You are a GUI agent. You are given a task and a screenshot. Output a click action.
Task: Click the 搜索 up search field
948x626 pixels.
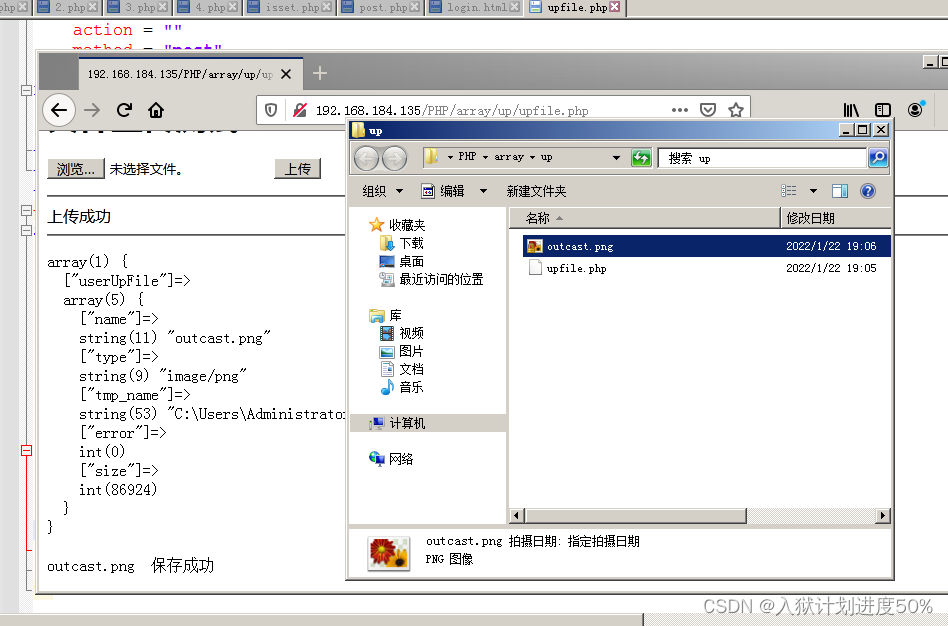click(x=762, y=158)
